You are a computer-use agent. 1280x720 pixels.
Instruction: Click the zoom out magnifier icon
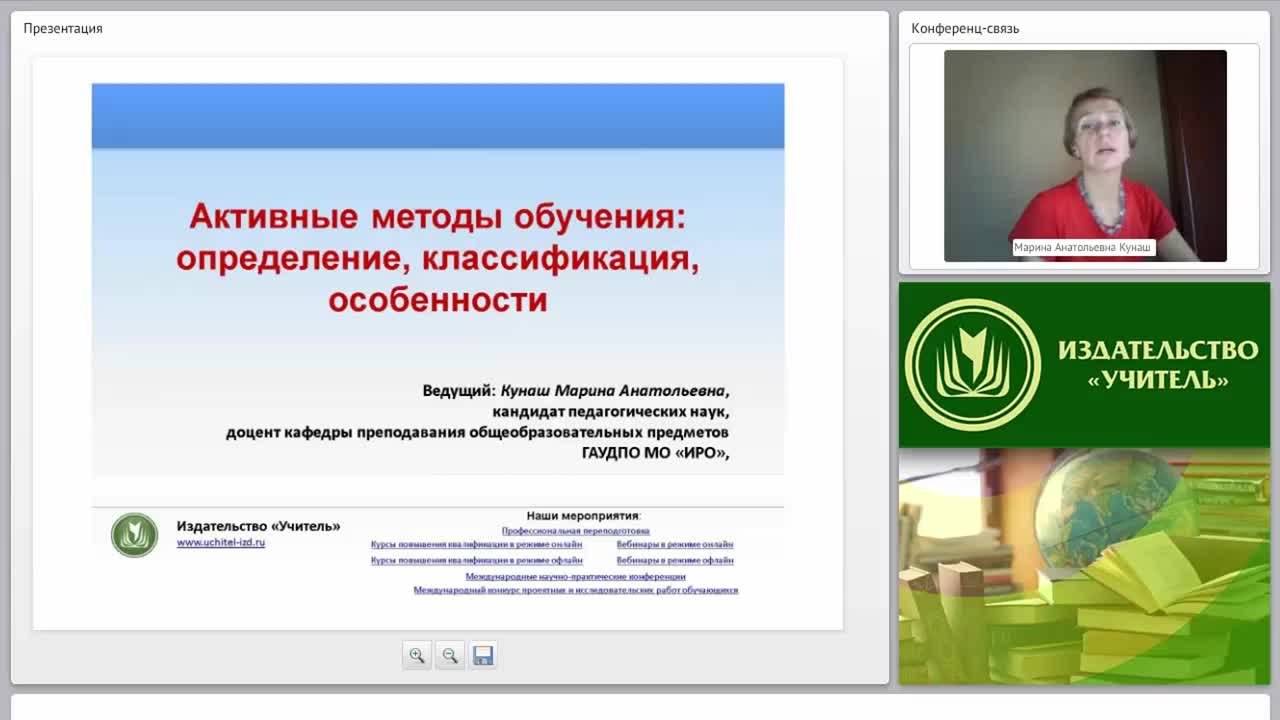pyautogui.click(x=450, y=656)
